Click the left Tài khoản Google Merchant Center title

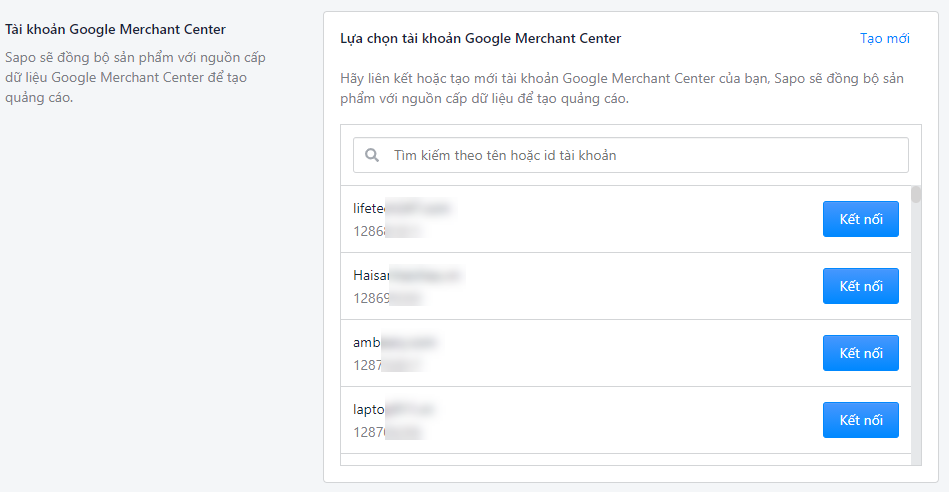pos(116,29)
